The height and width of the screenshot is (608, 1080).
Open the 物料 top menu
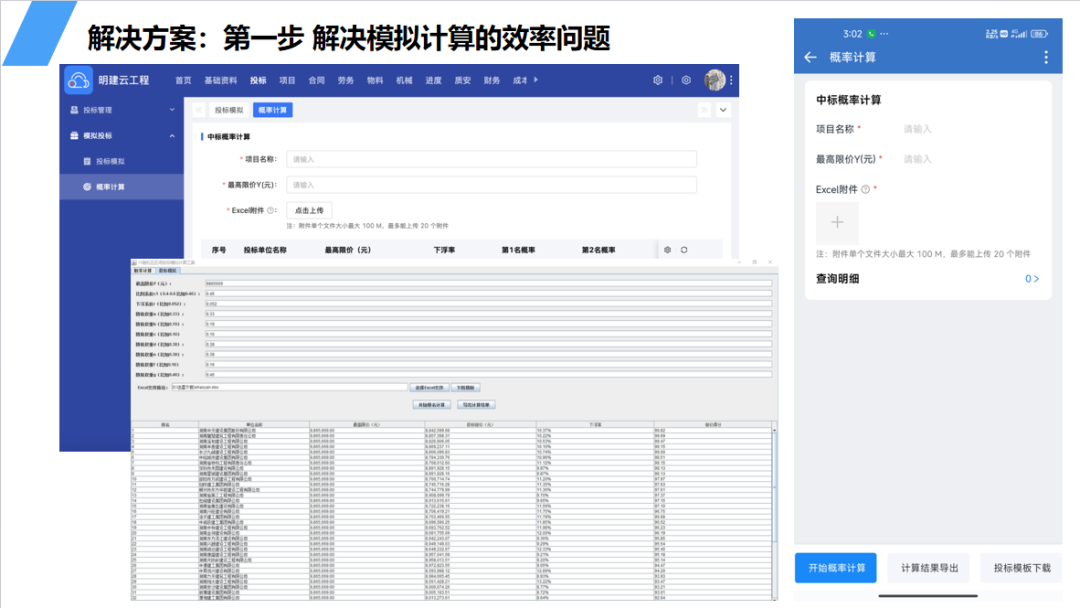point(375,81)
